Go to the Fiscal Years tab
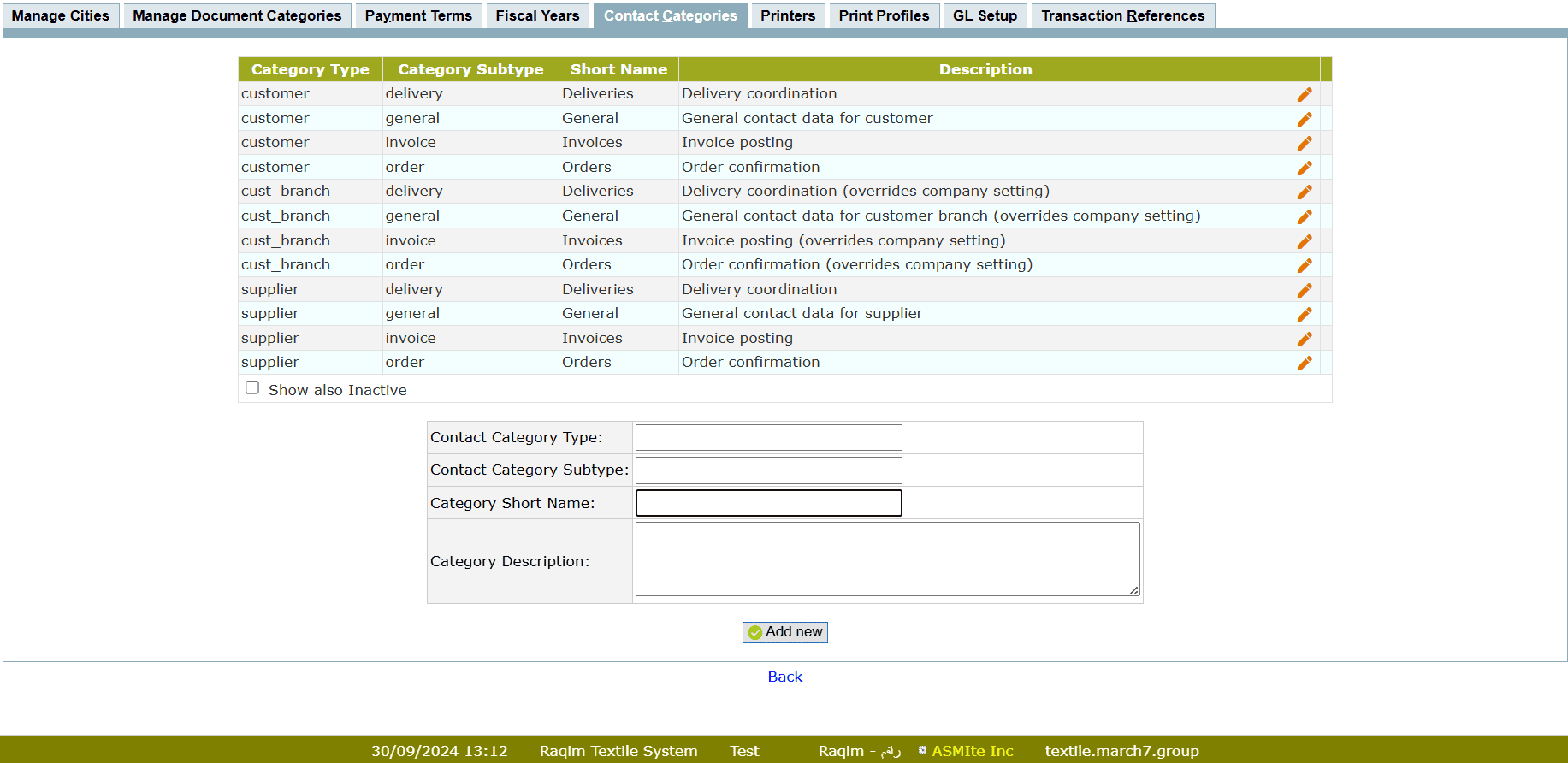The height and width of the screenshot is (763, 1568). point(537,15)
